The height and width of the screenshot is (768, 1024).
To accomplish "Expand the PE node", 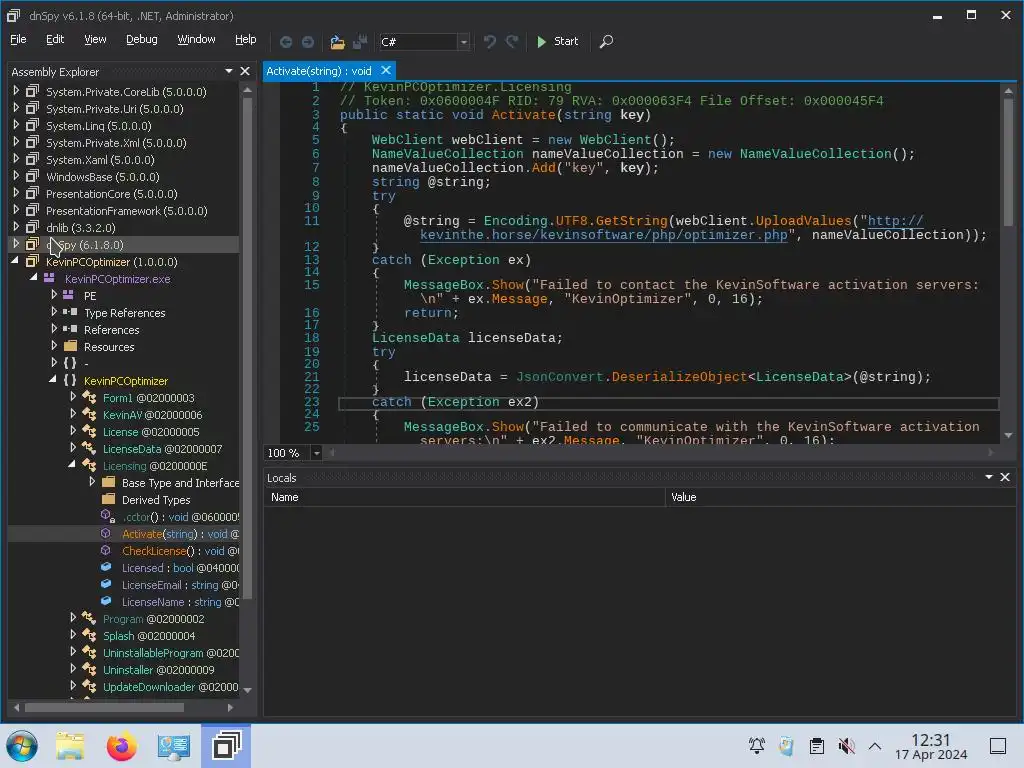I will pos(54,295).
